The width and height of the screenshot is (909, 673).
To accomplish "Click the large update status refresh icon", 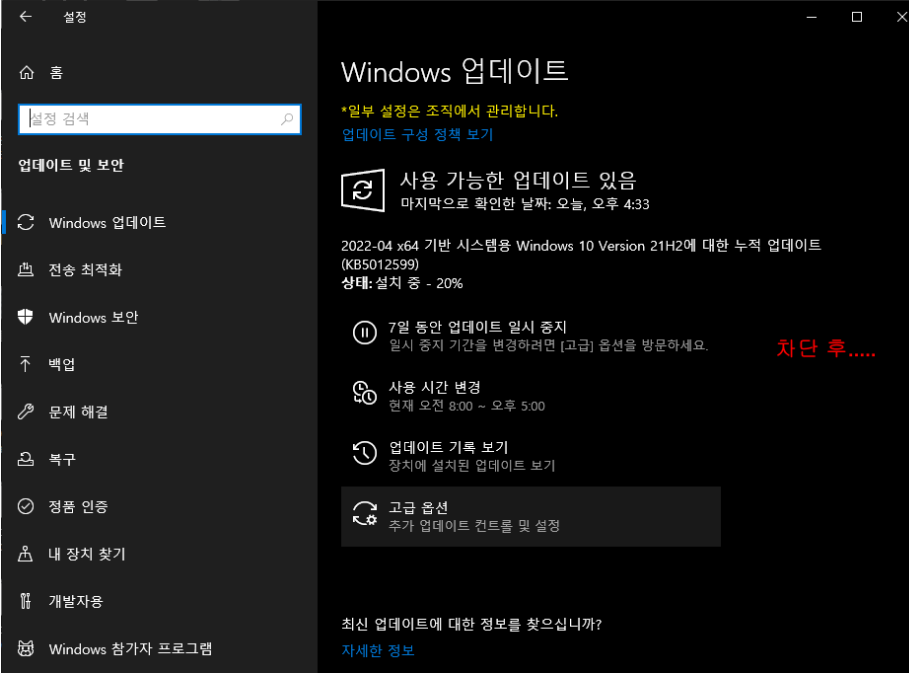I will coord(363,190).
